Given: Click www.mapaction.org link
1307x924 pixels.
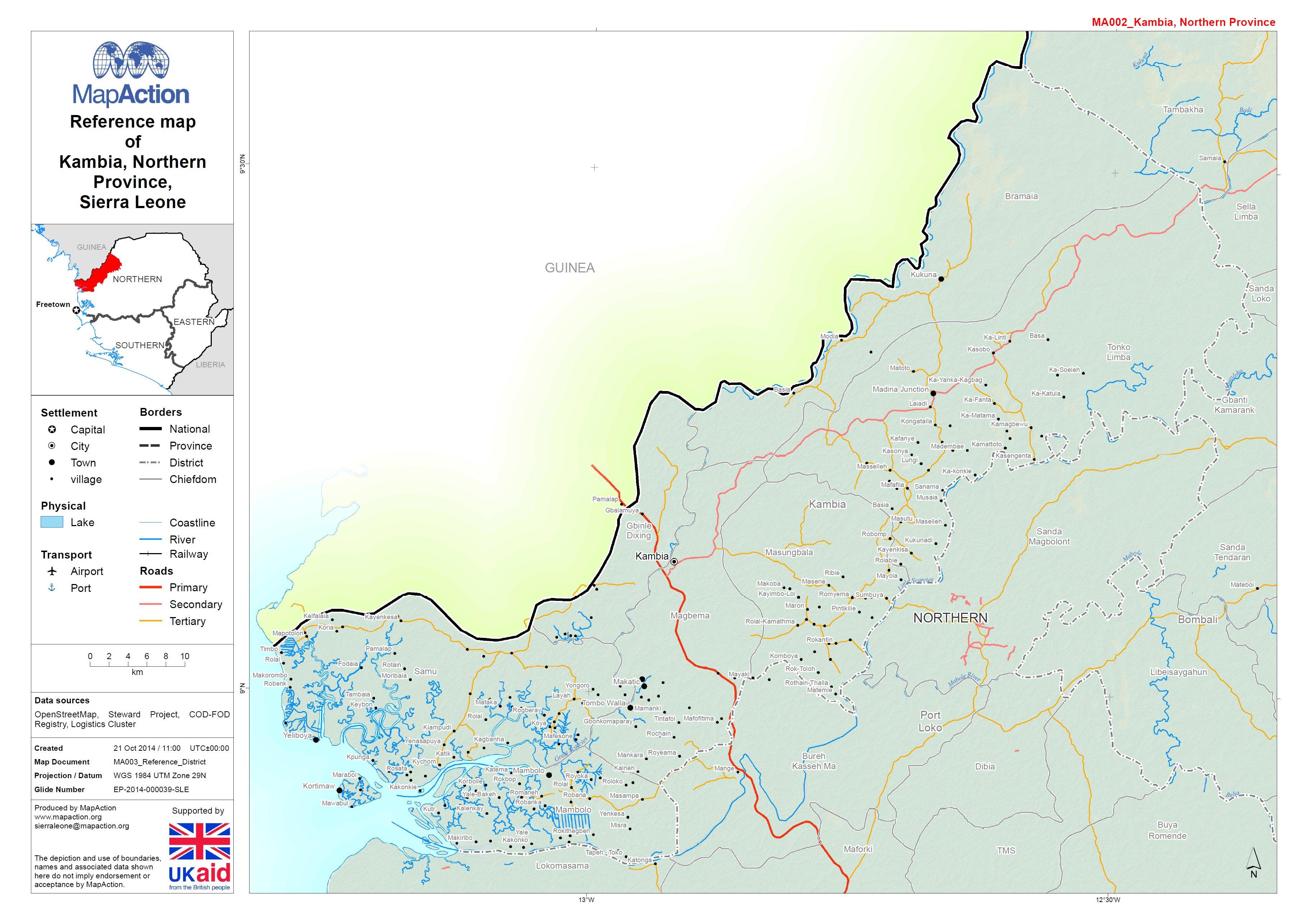Looking at the screenshot, I should 68,817.
